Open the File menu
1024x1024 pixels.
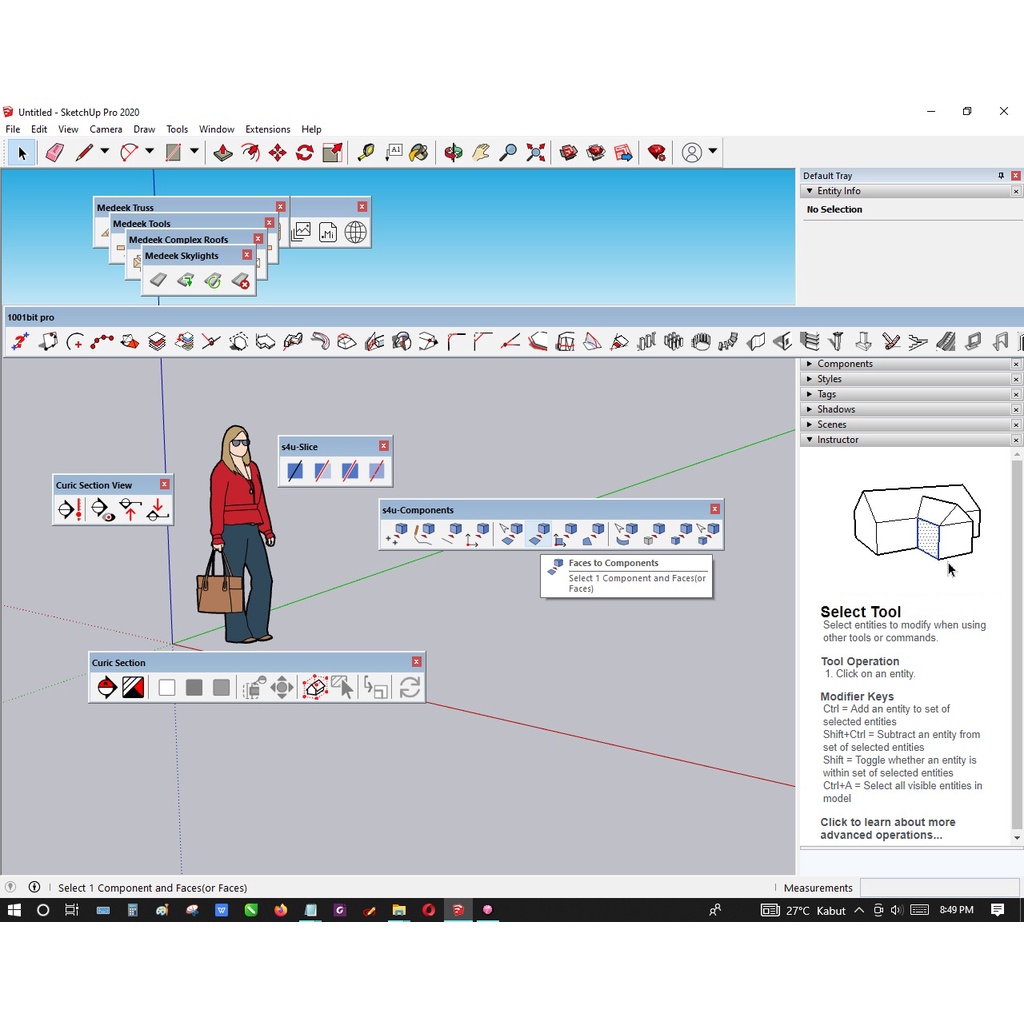tap(12, 129)
